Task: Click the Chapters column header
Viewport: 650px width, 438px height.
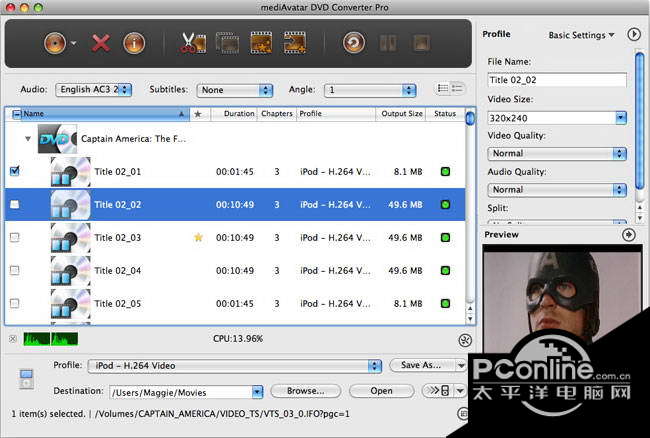Action: click(x=276, y=114)
